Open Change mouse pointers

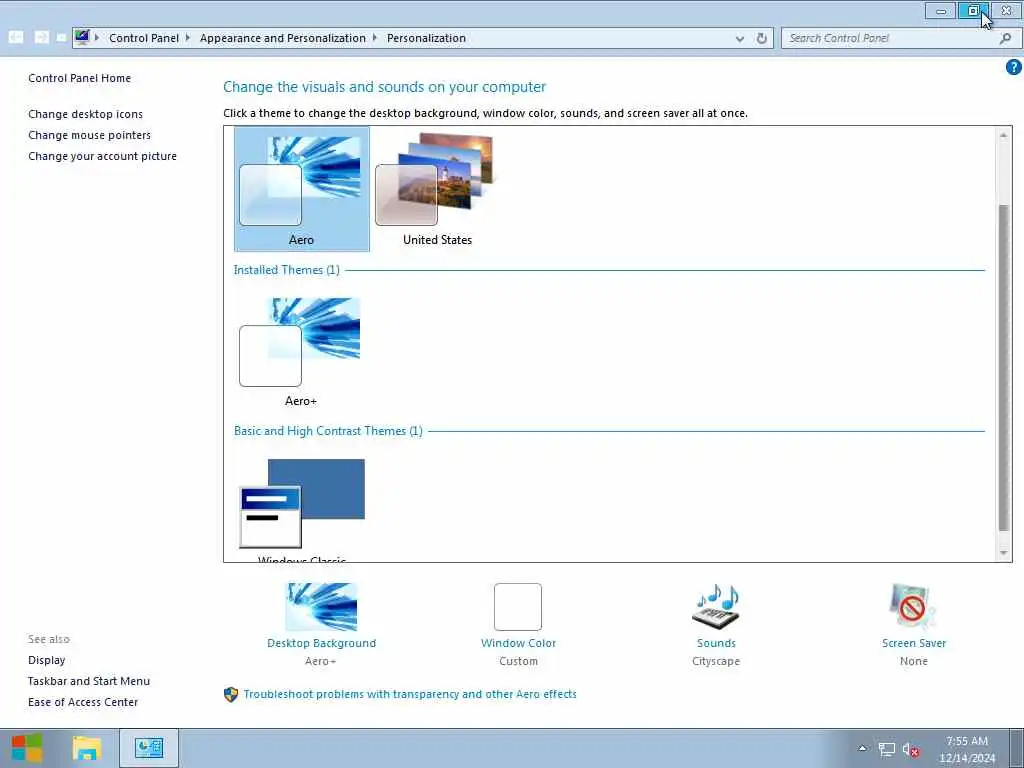pyautogui.click(x=89, y=135)
